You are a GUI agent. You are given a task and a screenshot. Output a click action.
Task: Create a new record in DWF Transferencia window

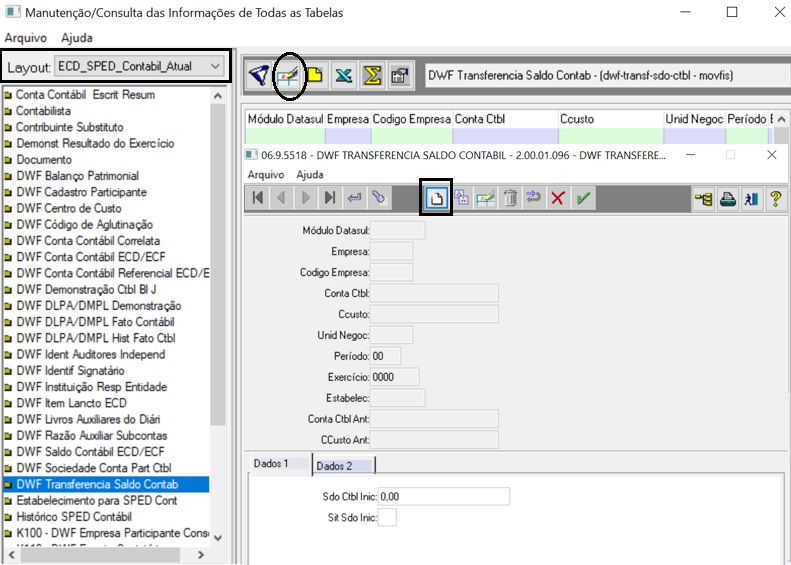coord(436,198)
